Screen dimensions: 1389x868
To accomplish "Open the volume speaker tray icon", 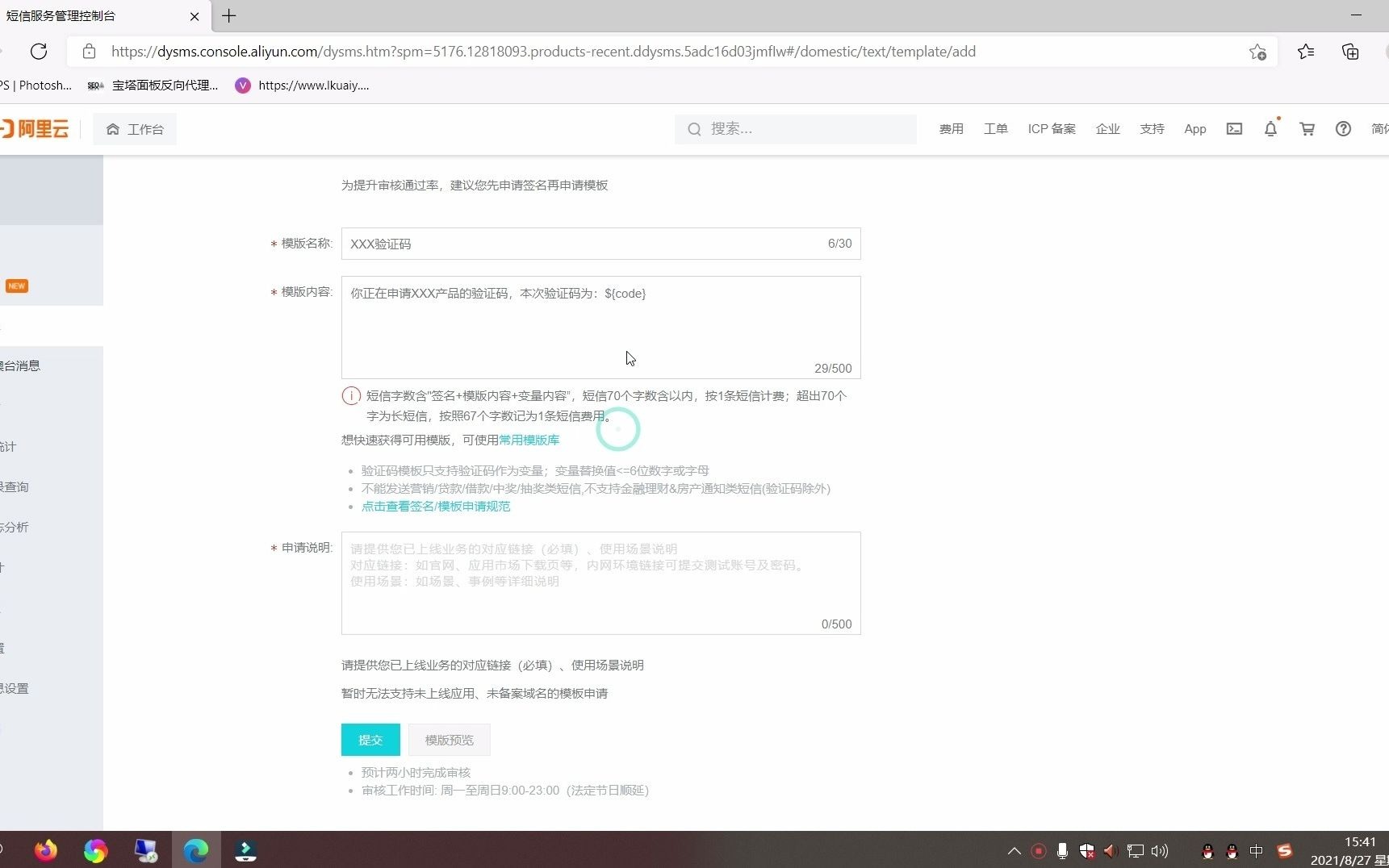I will 1160,851.
